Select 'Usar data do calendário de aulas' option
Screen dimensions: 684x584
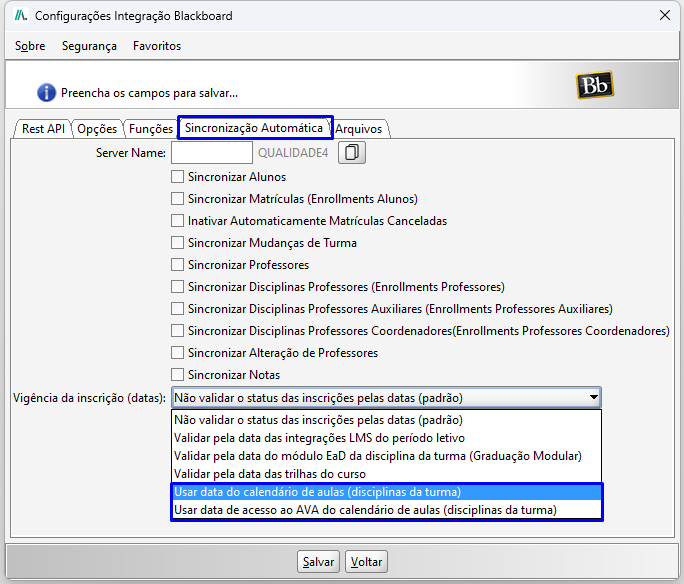(386, 492)
